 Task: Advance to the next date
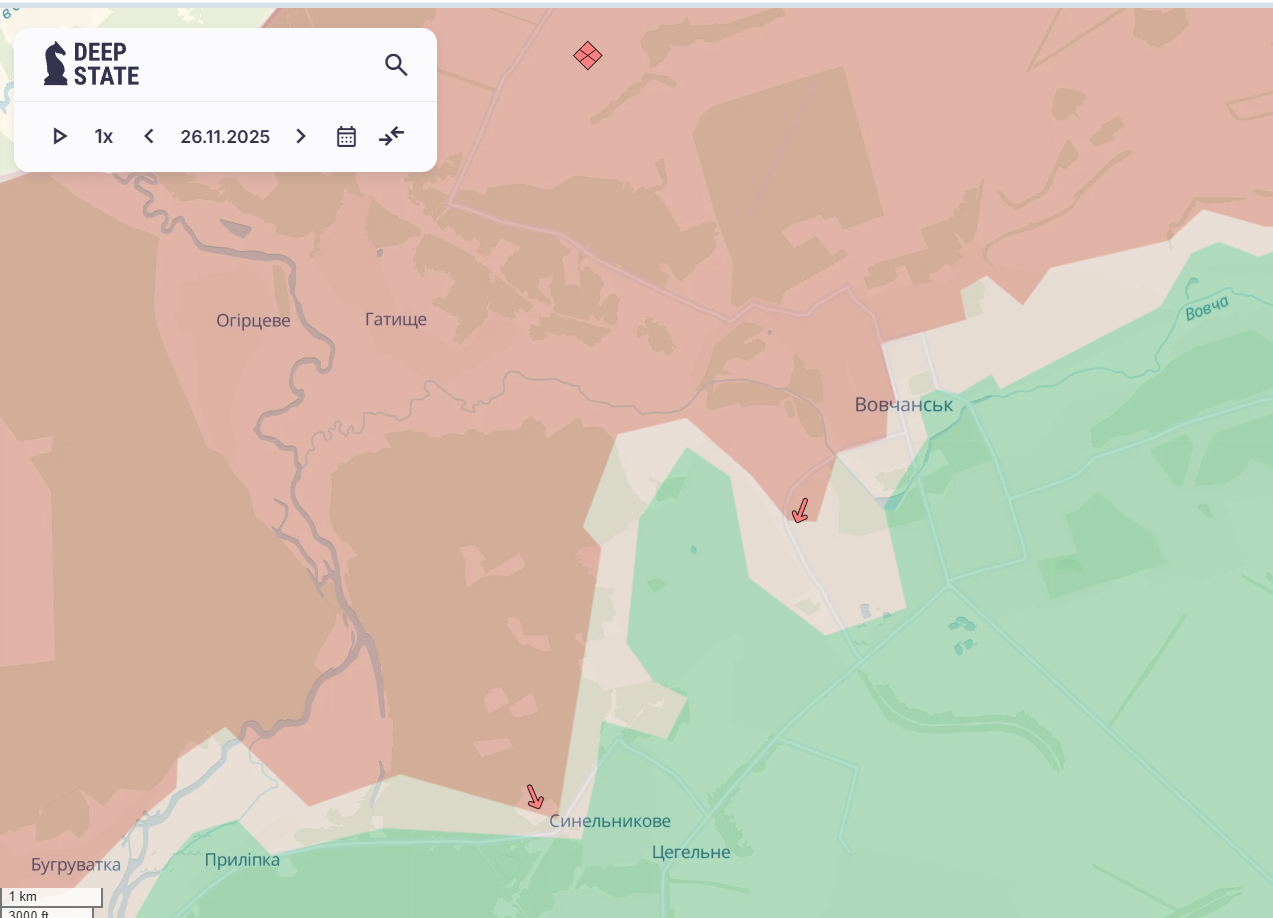301,136
